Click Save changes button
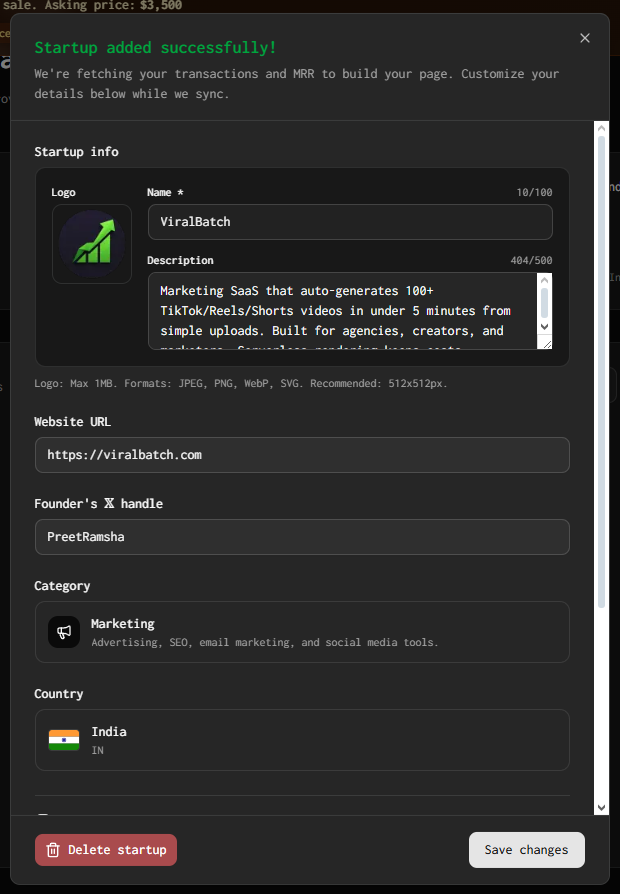 (x=526, y=850)
